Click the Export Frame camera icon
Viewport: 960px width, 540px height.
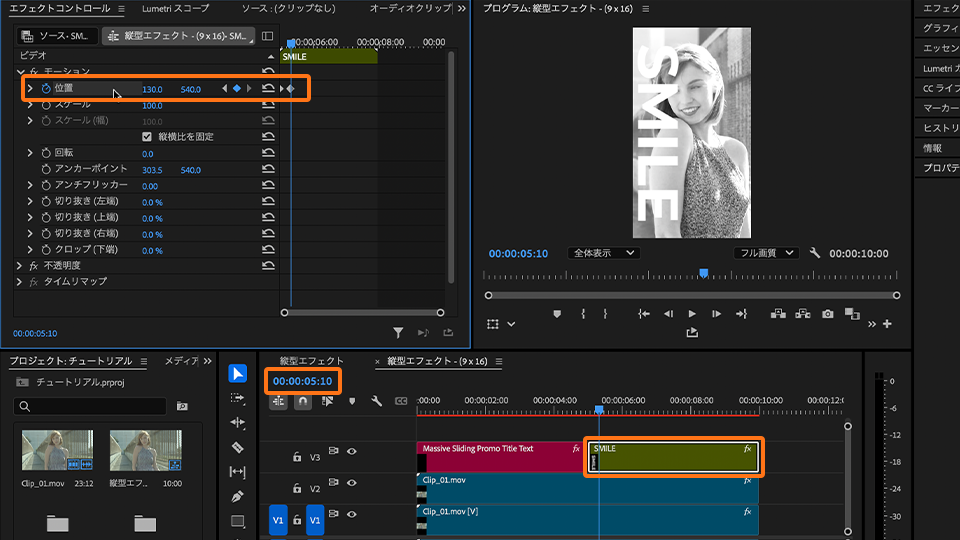coord(828,314)
